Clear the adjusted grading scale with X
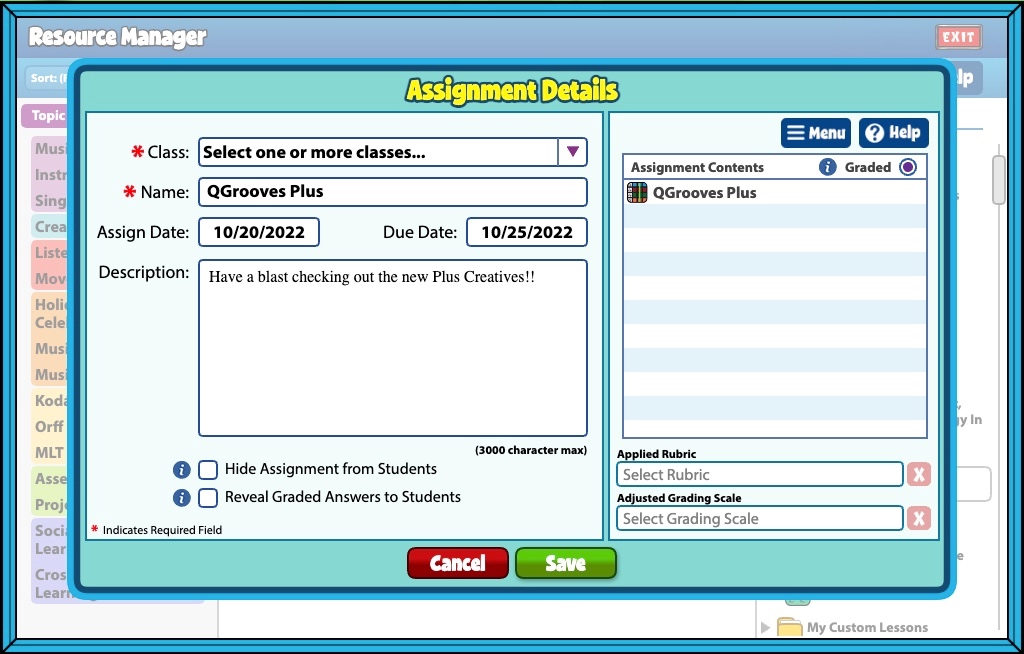 (918, 518)
